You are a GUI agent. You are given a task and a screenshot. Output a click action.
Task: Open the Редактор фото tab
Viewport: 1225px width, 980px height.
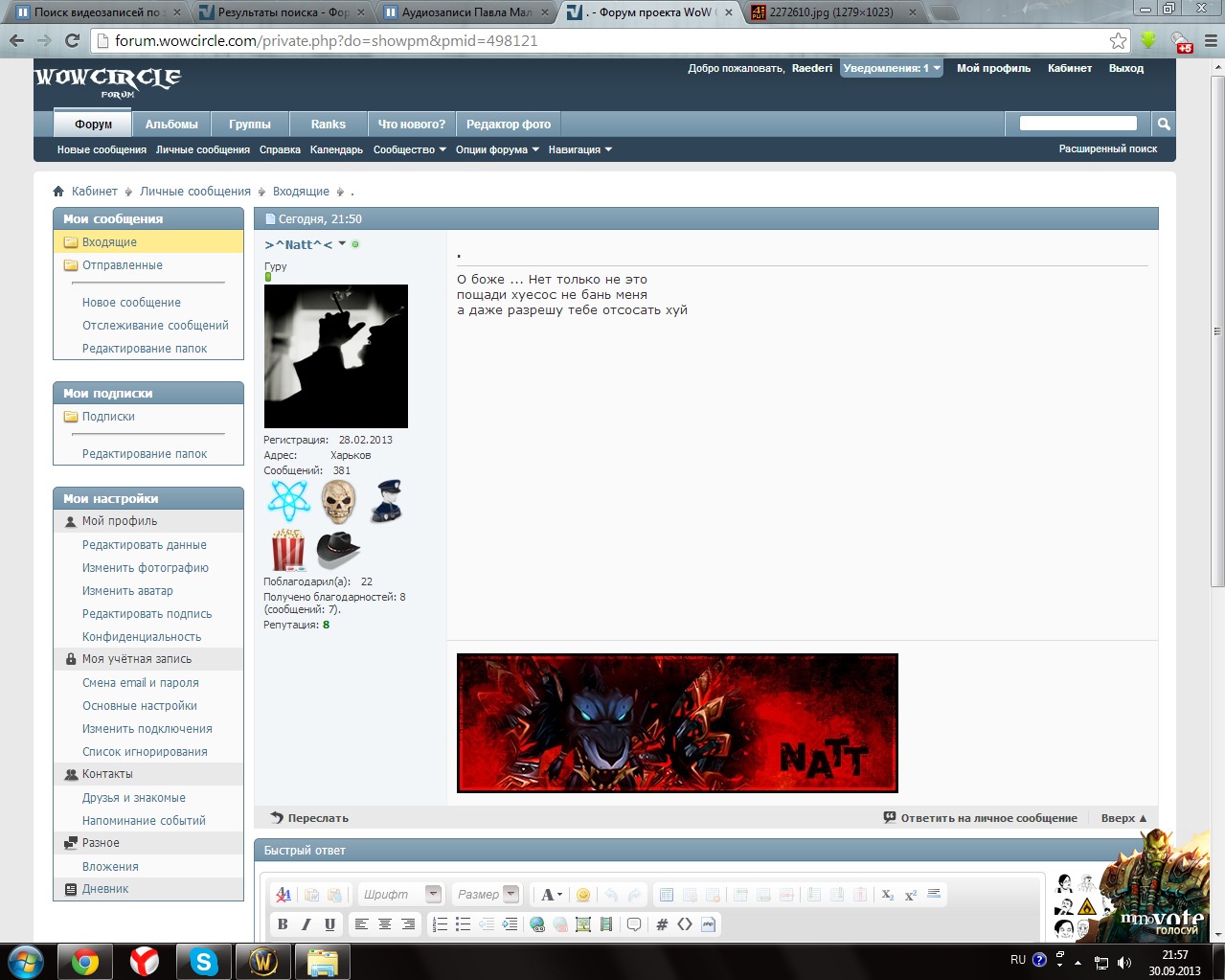click(x=509, y=124)
